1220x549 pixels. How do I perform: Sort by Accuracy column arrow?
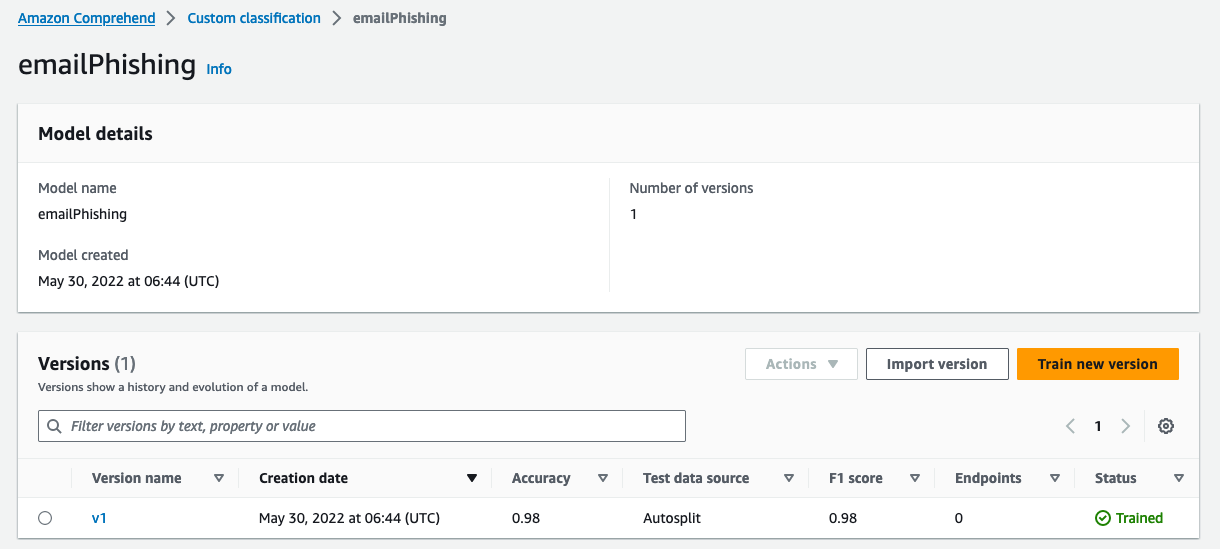[602, 478]
